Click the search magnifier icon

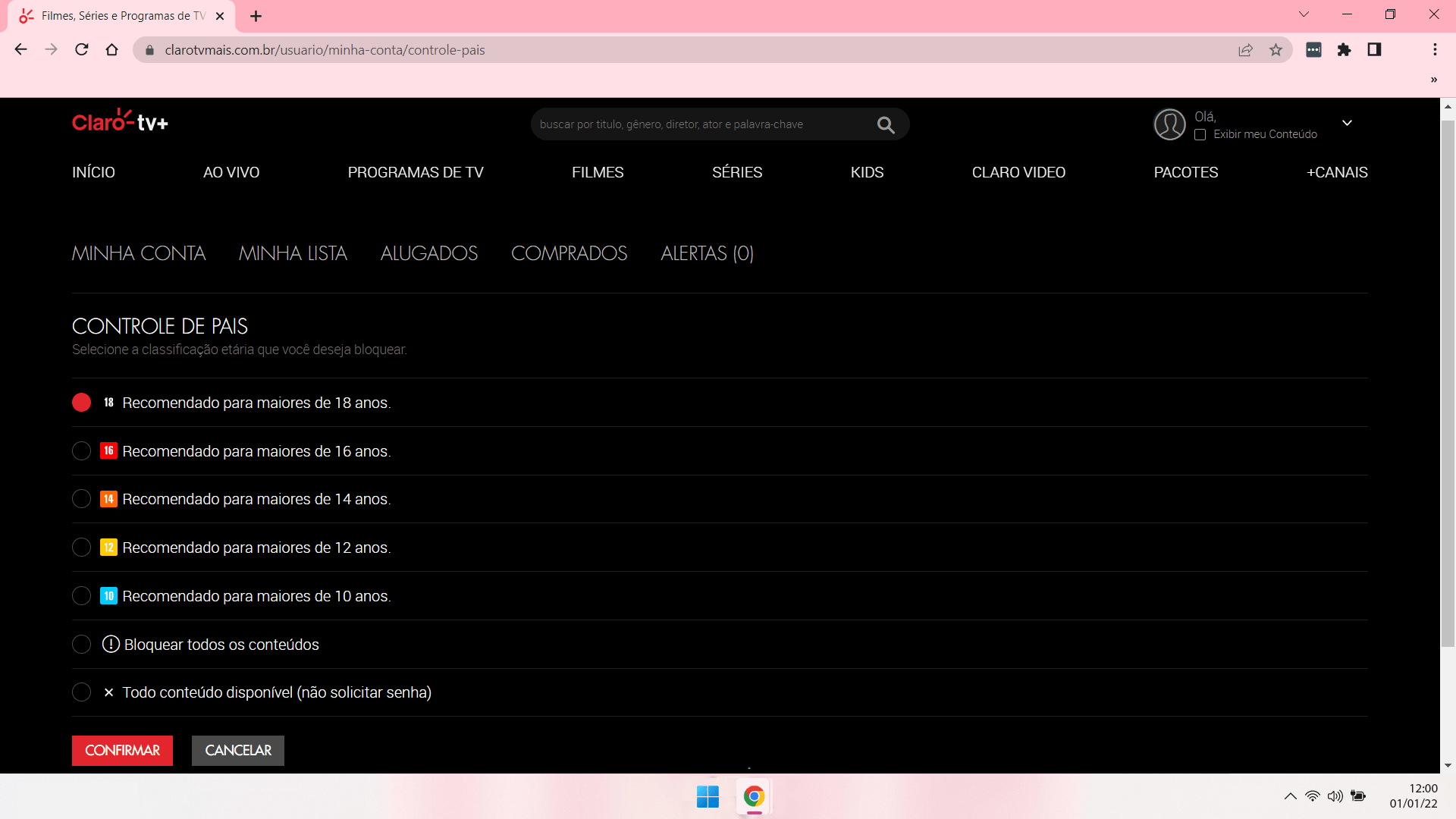(886, 124)
